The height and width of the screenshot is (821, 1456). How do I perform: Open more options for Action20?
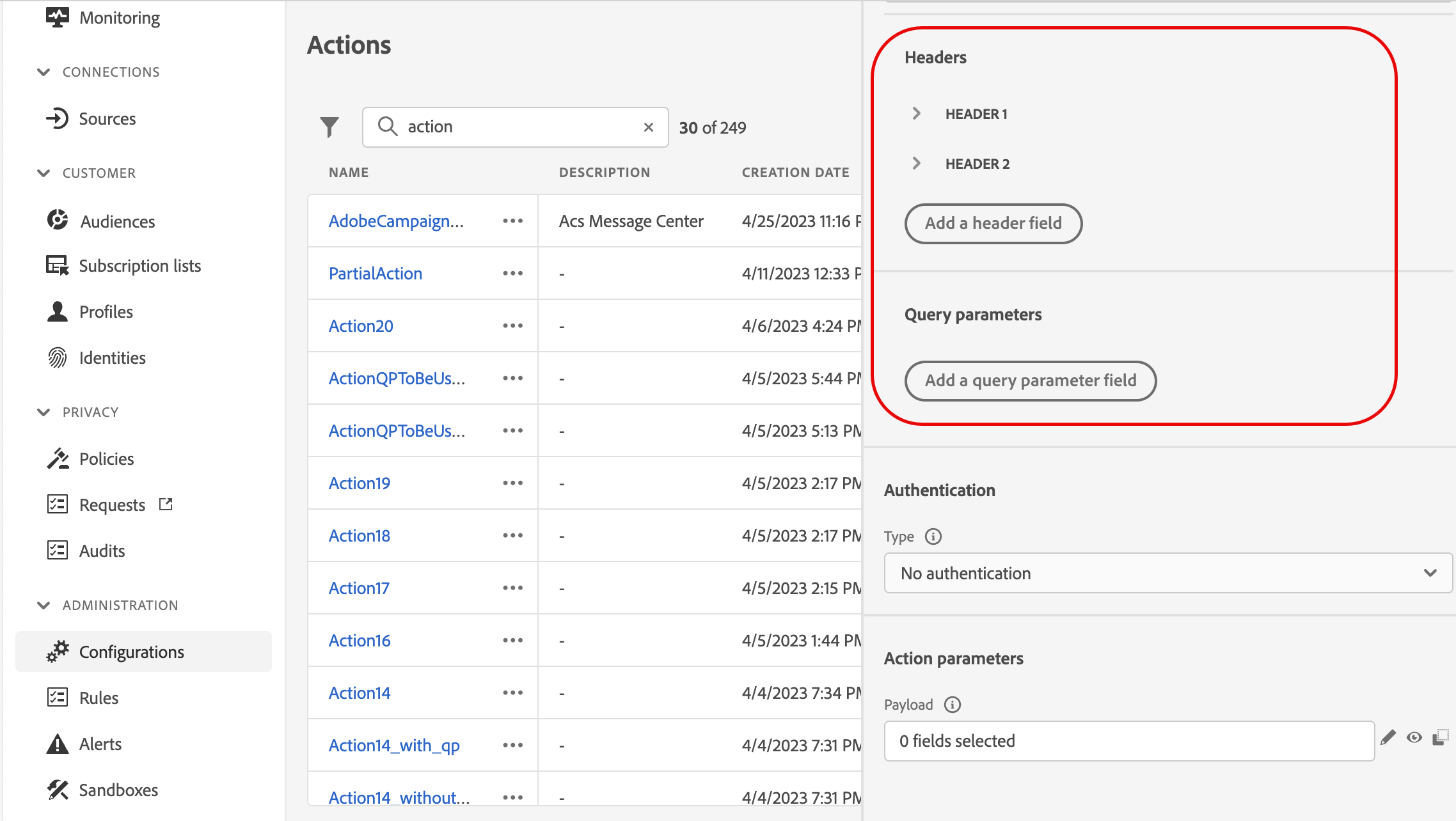pyautogui.click(x=512, y=326)
